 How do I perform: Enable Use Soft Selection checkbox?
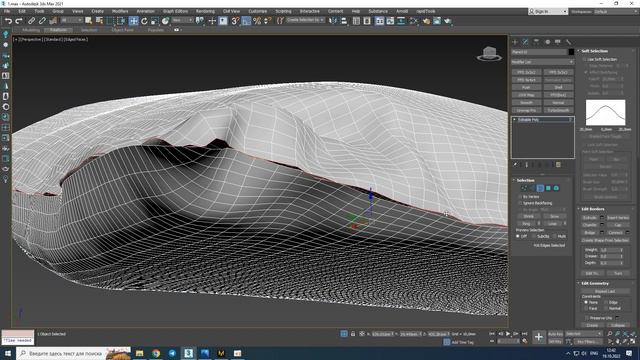(585, 59)
